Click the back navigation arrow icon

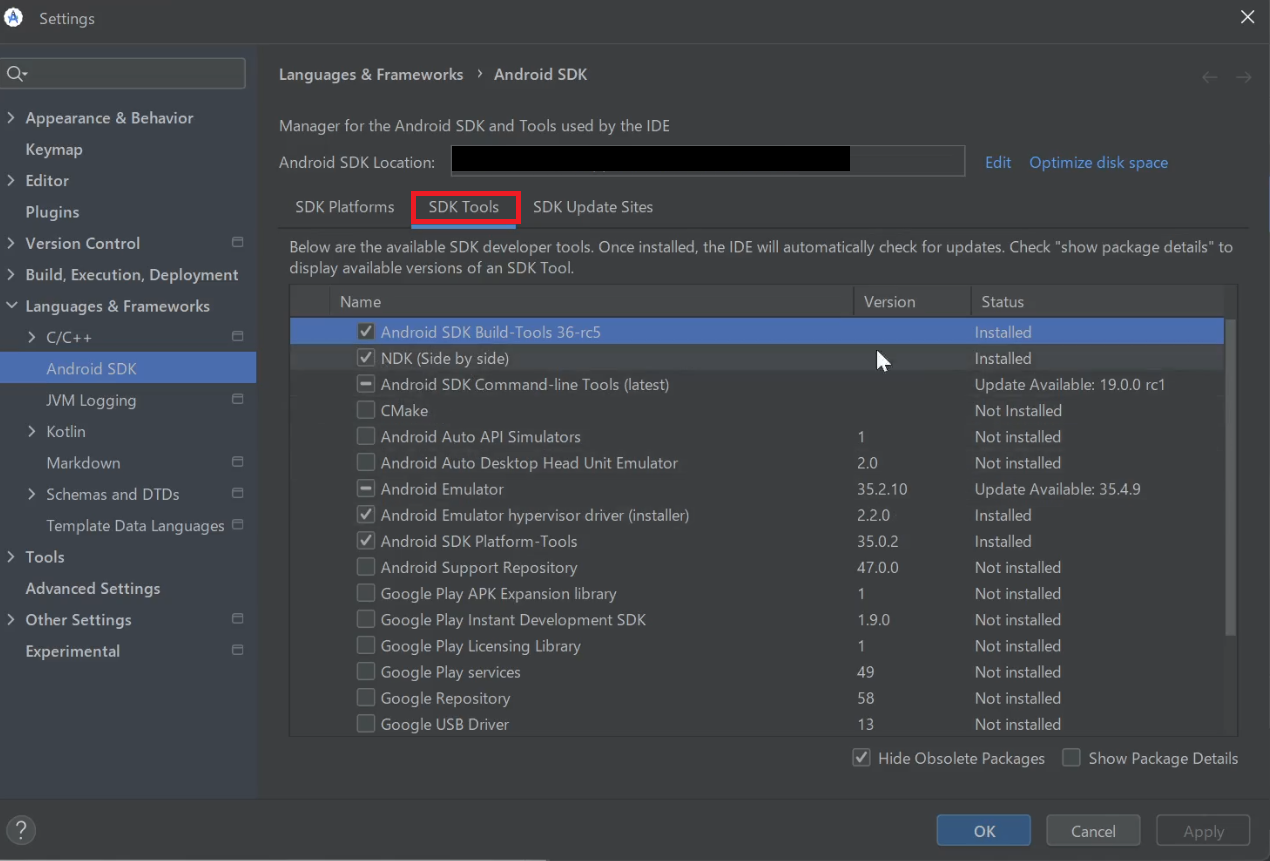(1209, 77)
